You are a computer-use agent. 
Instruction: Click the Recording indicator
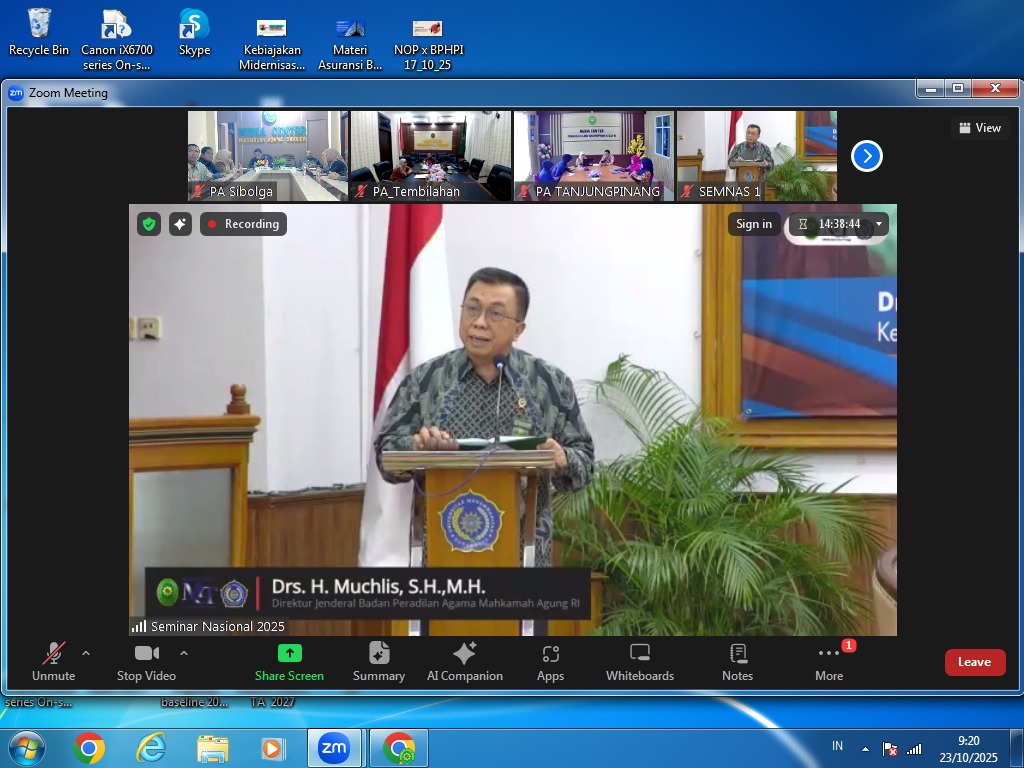coord(243,224)
